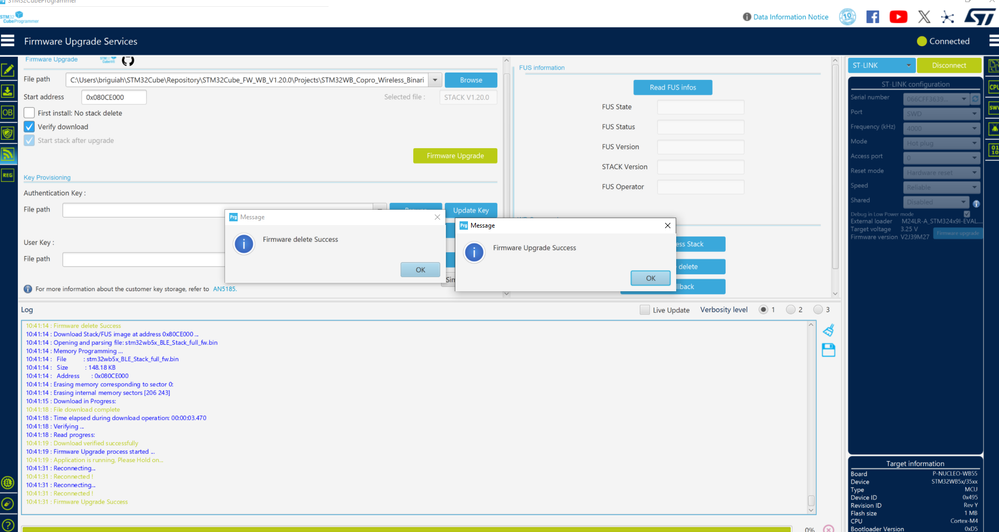999x532 pixels.
Task: Select the Firmware Upgrade Services wireless icon
Action: point(8,154)
